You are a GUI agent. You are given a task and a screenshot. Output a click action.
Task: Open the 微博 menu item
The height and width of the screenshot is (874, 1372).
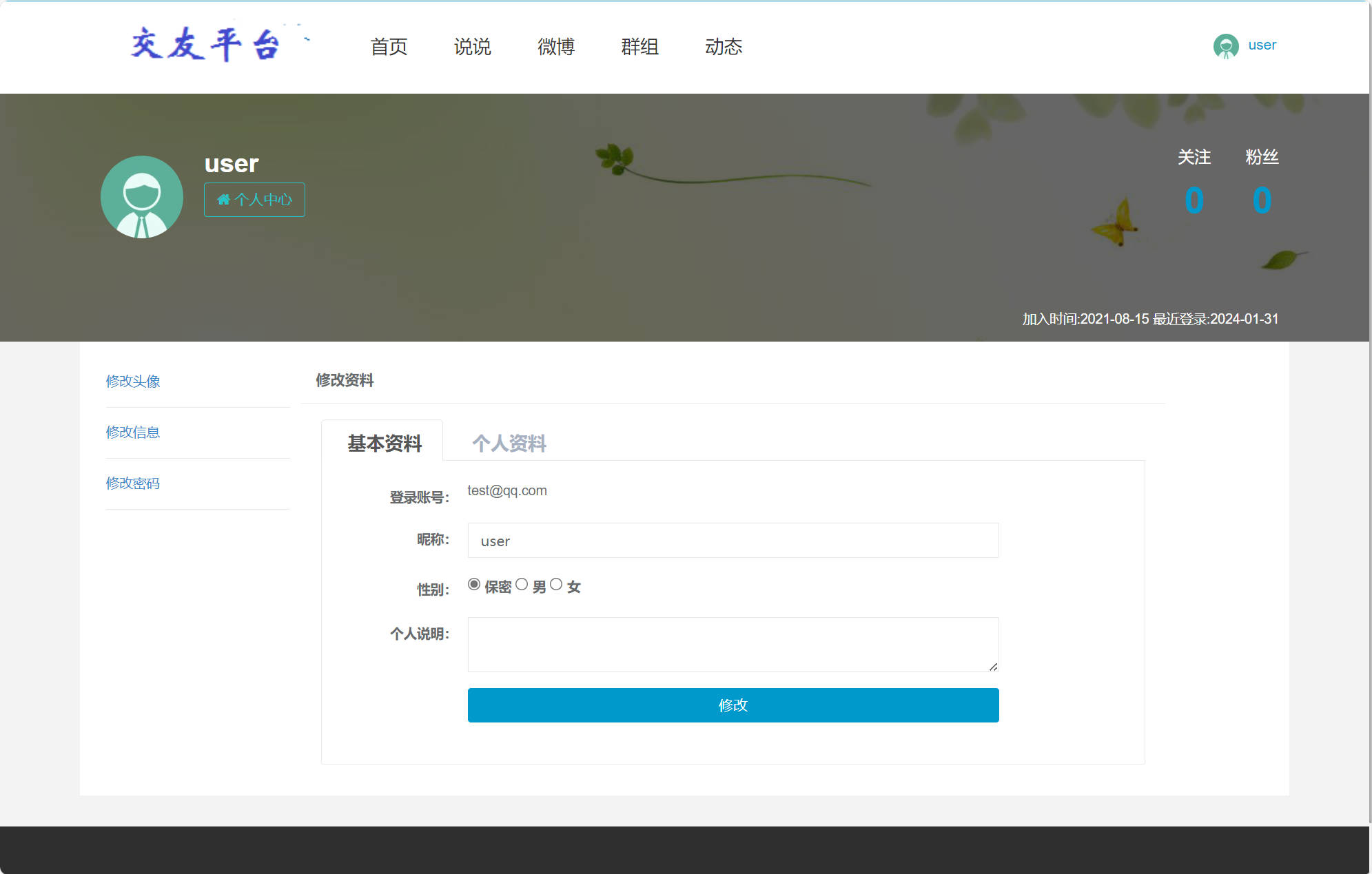coord(557,47)
